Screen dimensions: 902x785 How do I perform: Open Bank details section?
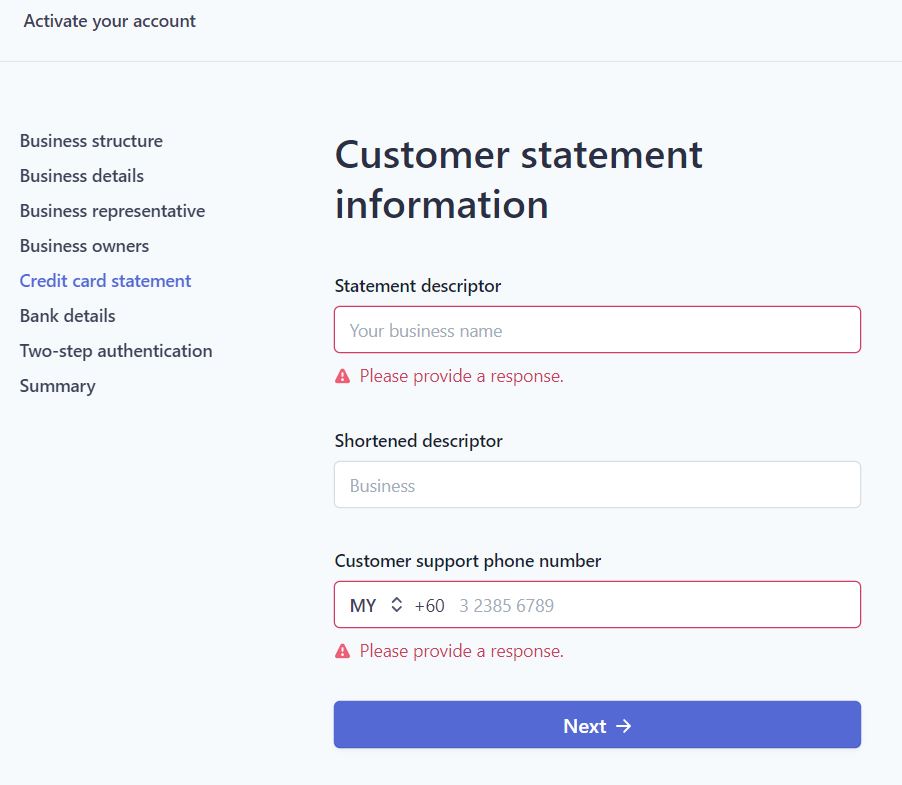[x=67, y=316]
